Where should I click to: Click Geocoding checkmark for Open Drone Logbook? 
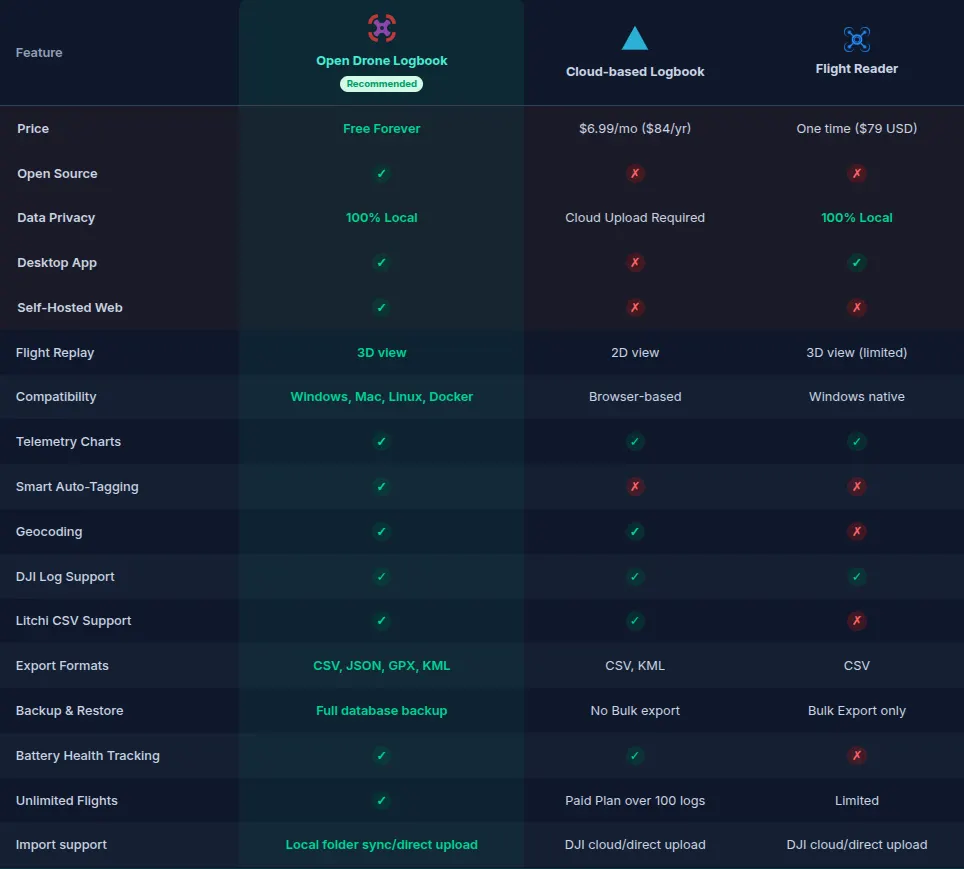[381, 531]
